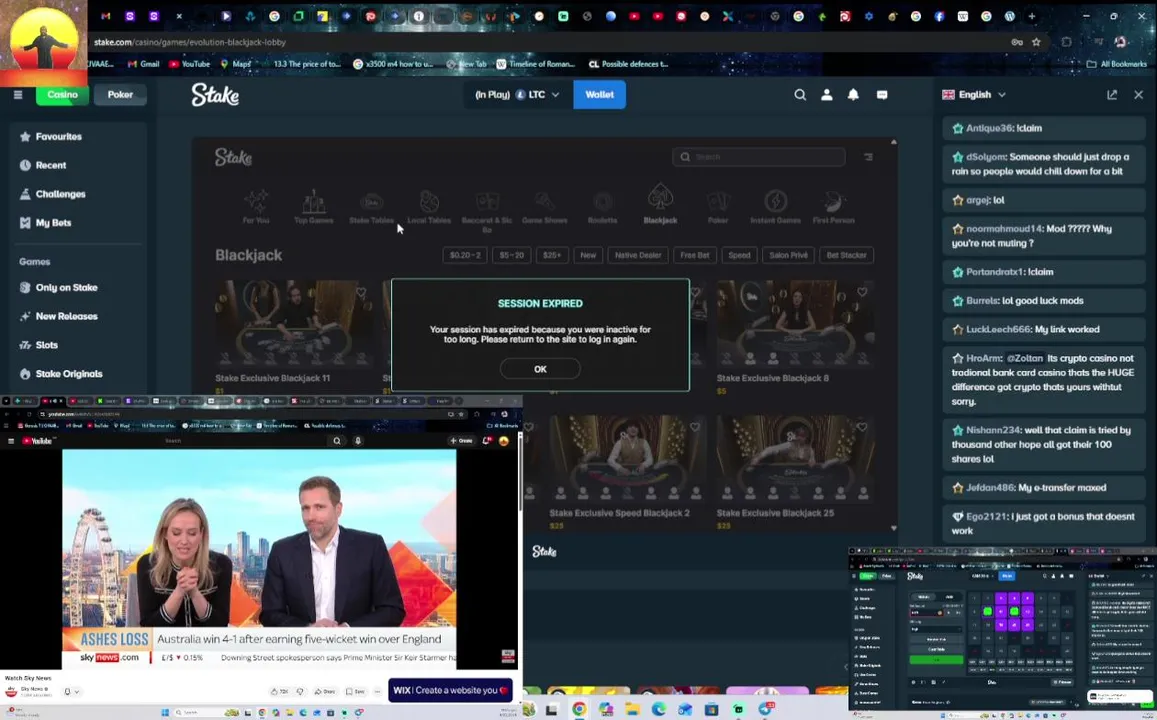Favourite Stake Exclusive Speed Blackjack 2 heart
Screen dimensions: 1157x720
point(694,426)
